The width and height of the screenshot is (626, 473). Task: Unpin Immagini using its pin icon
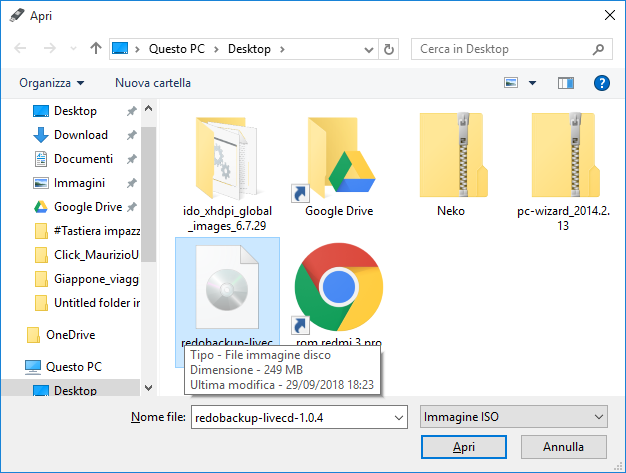point(131,183)
